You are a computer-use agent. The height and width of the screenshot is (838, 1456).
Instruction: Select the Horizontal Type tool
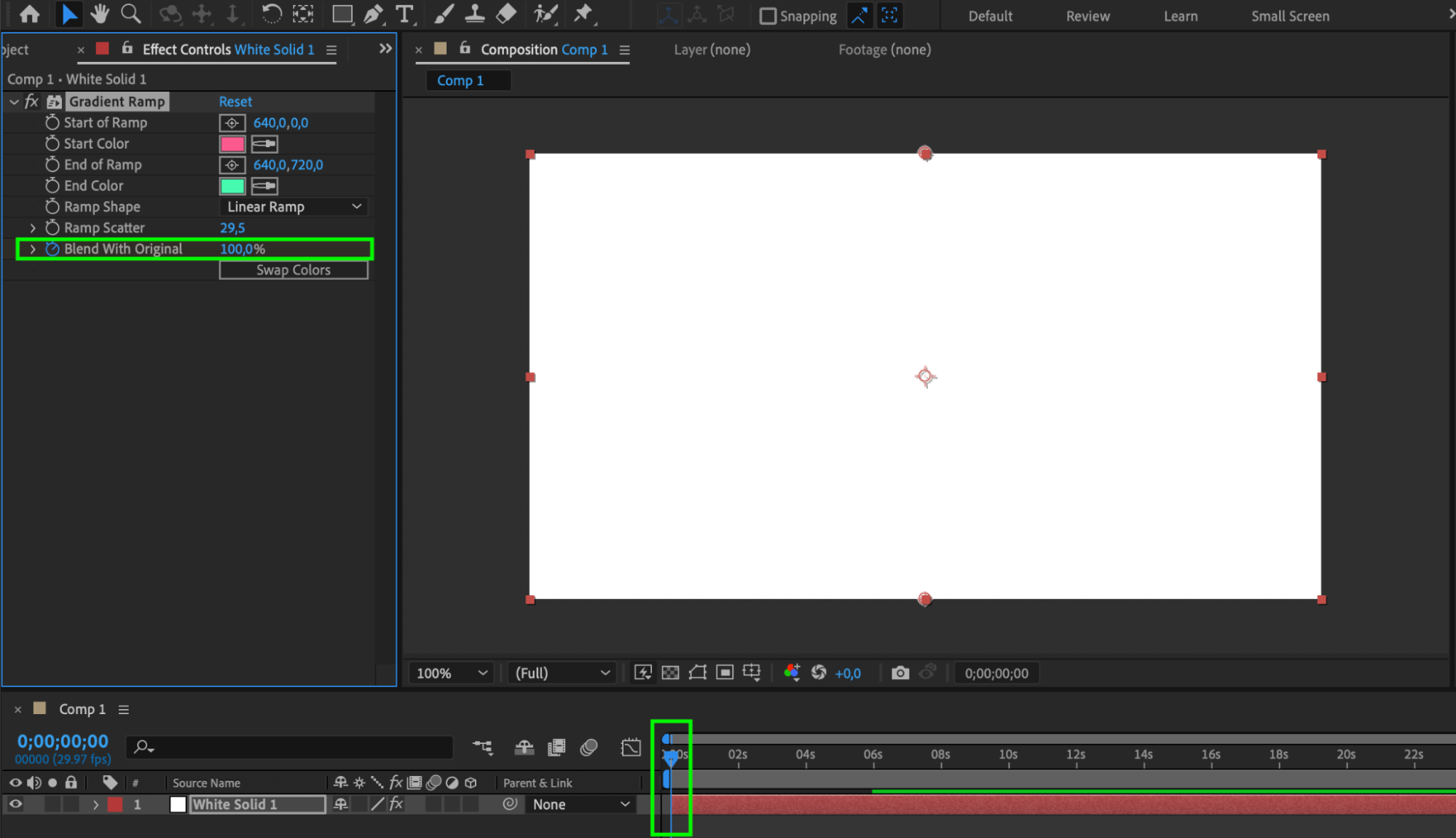(404, 14)
